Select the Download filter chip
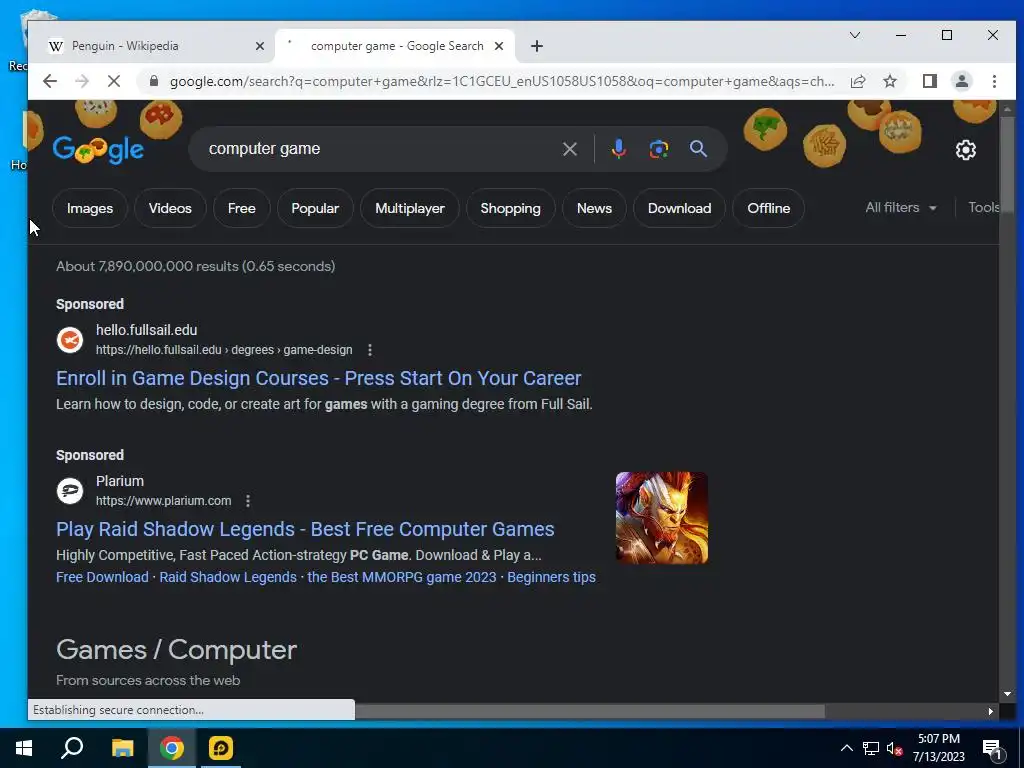The image size is (1024, 768). 679,208
